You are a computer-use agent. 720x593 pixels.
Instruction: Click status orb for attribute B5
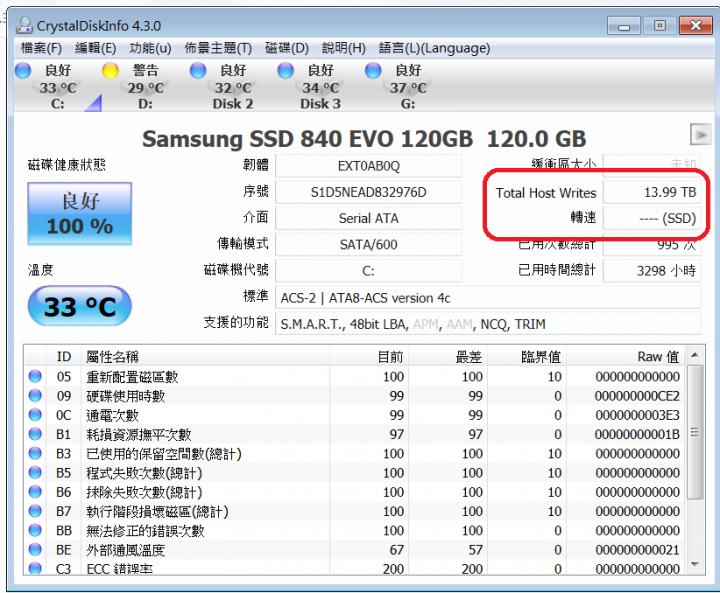click(x=35, y=473)
